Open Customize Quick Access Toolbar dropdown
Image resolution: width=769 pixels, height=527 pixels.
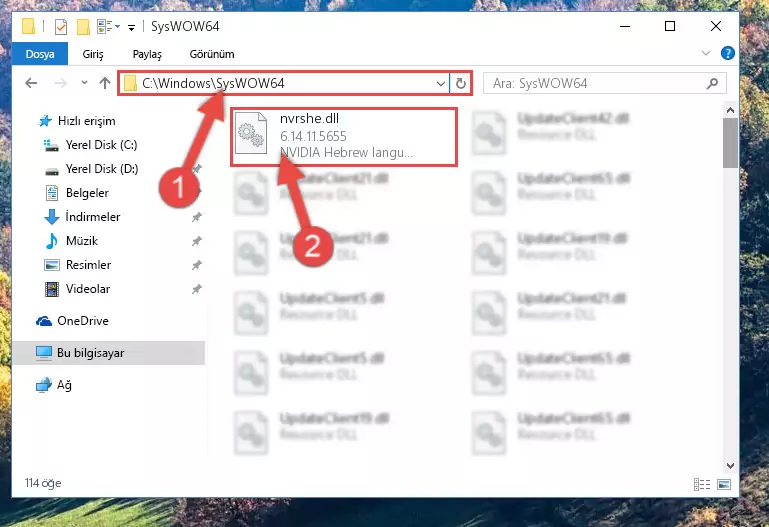coord(131,27)
